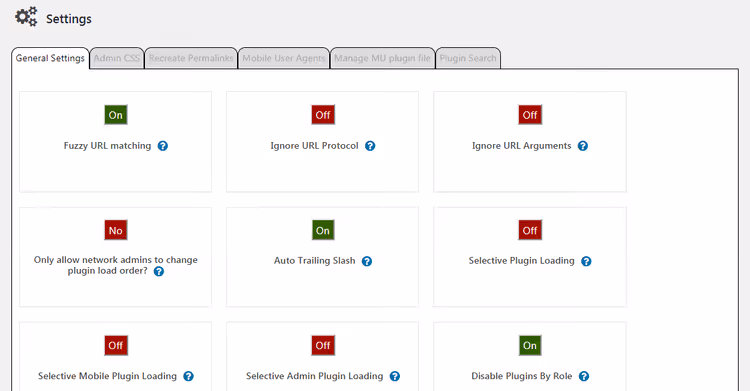Toggle Fuzzy URL matching On button
This screenshot has height=391, width=750.
[116, 115]
